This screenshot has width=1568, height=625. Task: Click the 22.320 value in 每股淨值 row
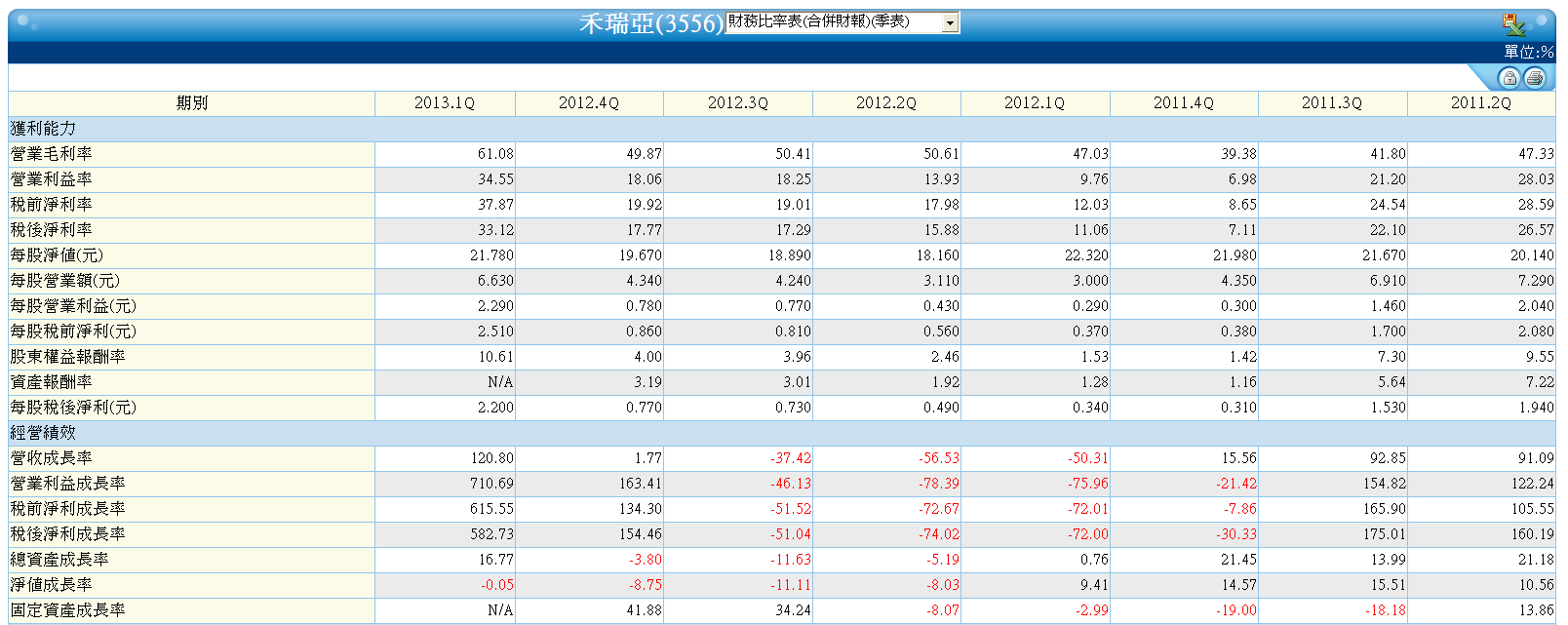(x=1086, y=255)
